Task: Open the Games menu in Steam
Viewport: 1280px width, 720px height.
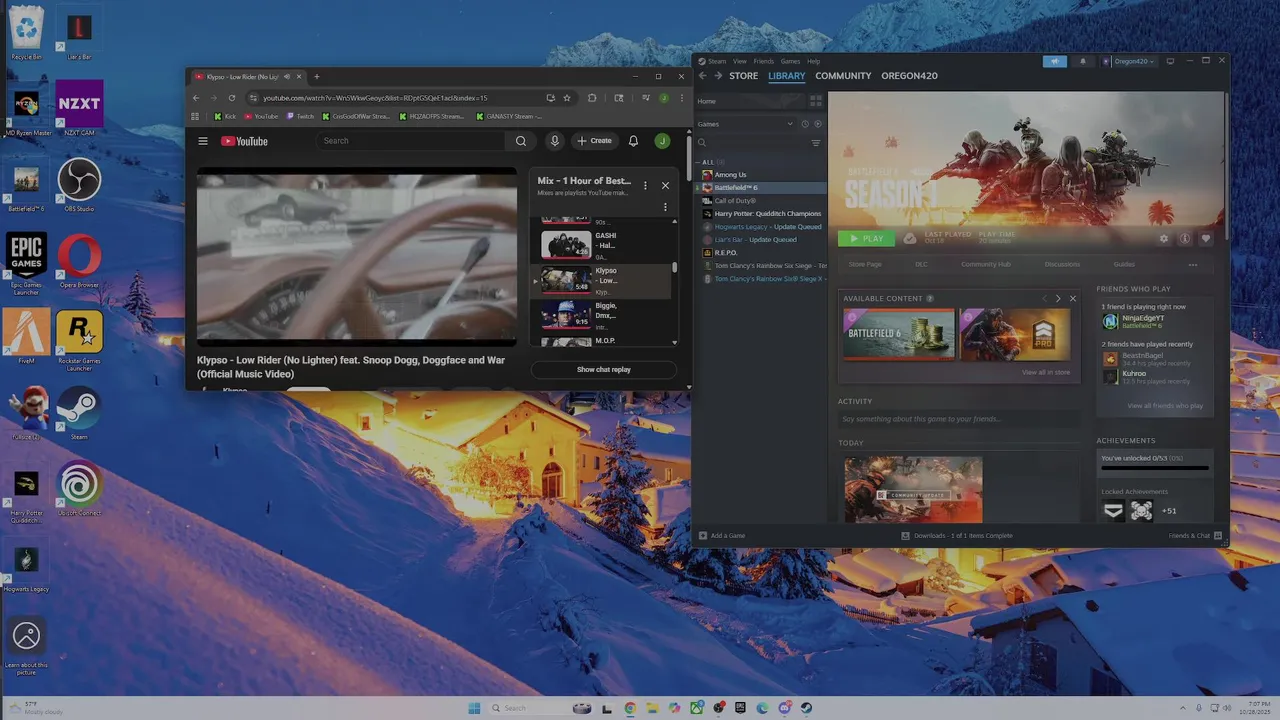Action: (x=790, y=61)
